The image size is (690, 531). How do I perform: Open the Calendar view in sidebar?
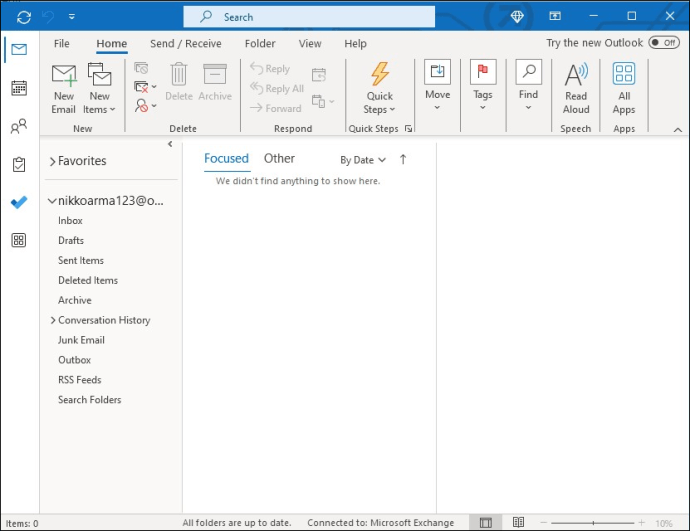click(x=19, y=88)
